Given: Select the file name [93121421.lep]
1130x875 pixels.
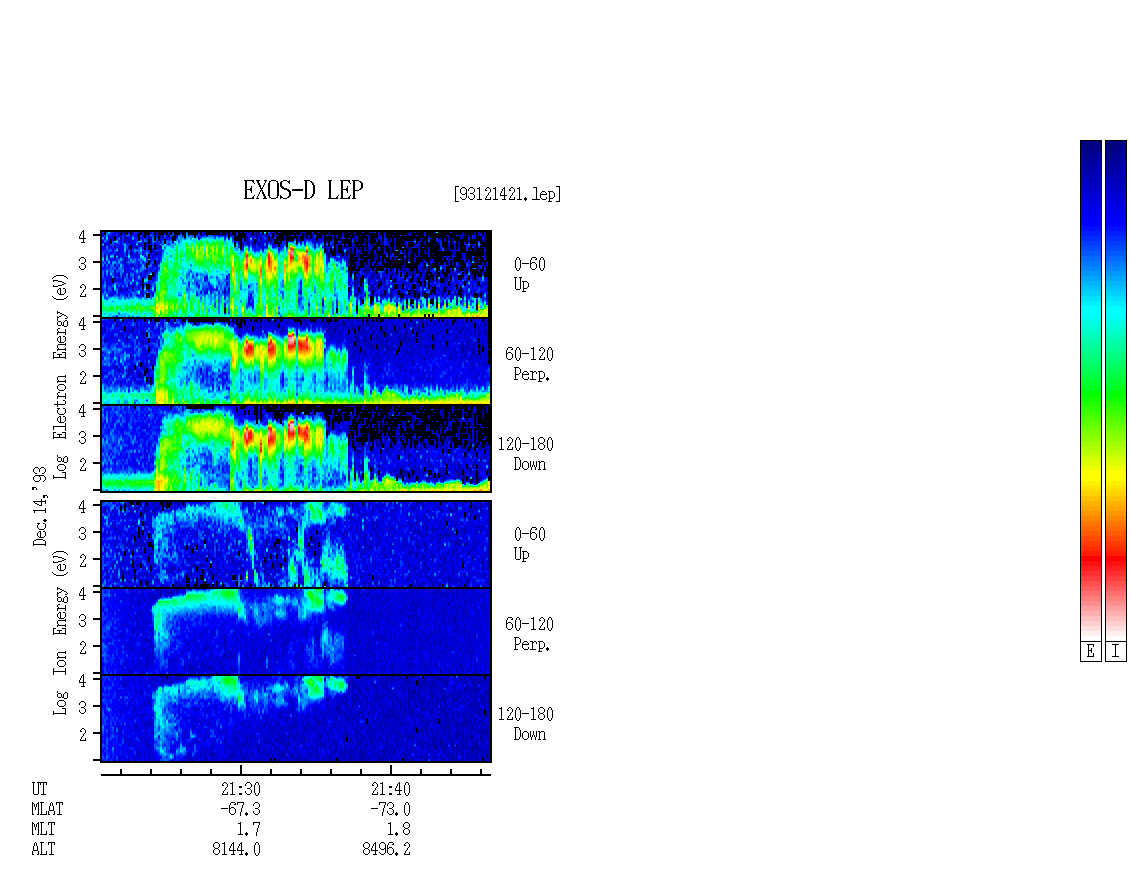Looking at the screenshot, I should coord(507,194).
